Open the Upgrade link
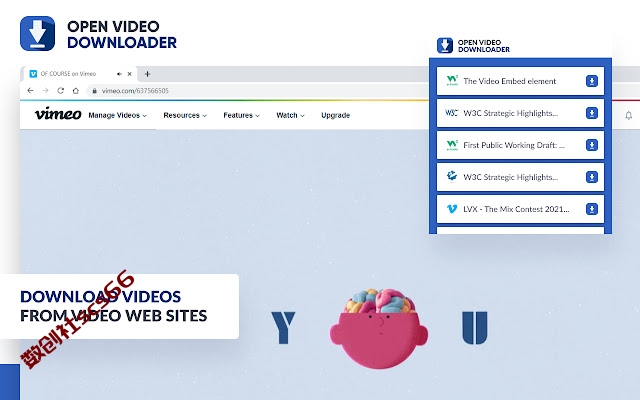Screen dimensions: 640x400 pyautogui.click(x=336, y=116)
